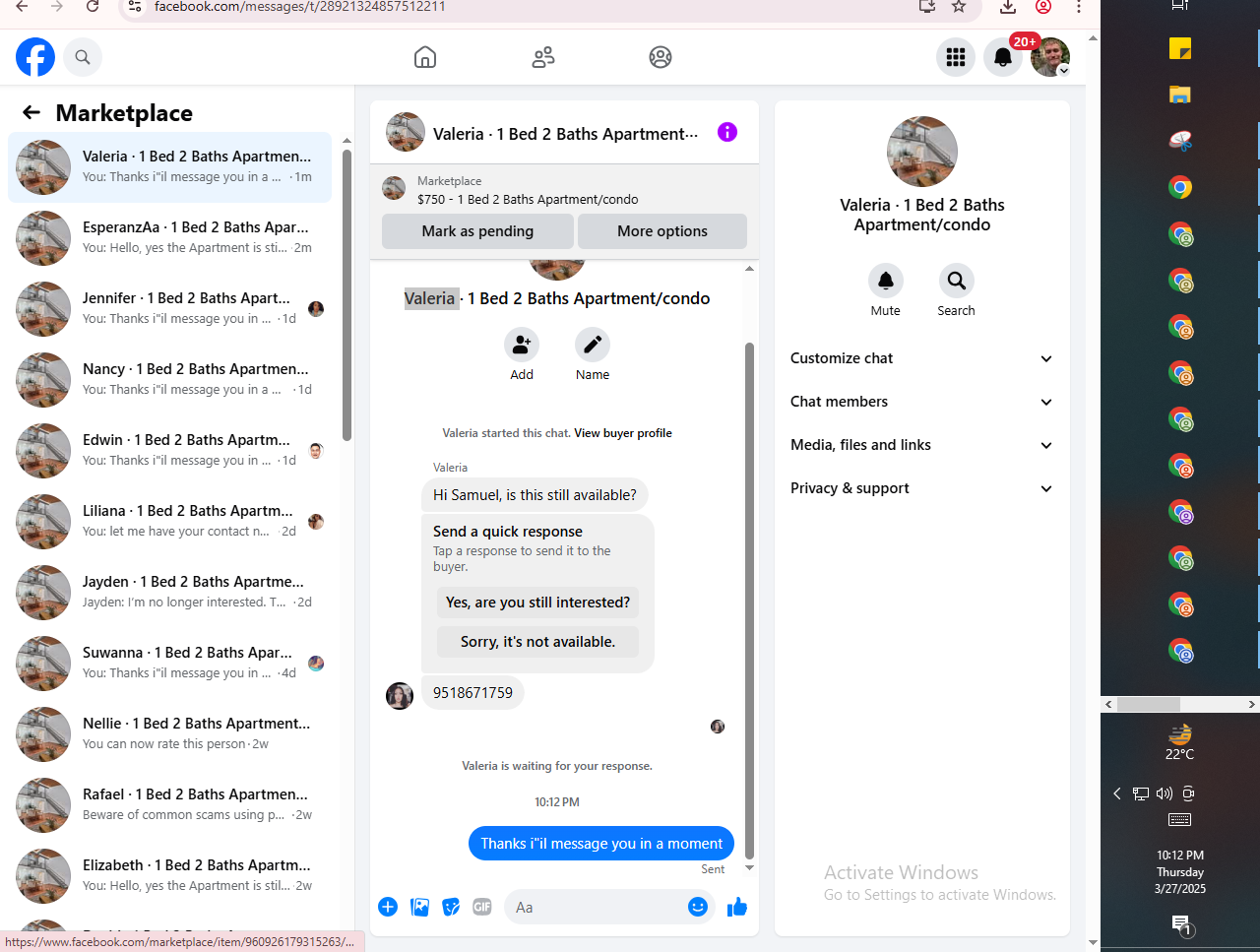Viewport: 1260px width, 952px height.
Task: Expand Chat members section
Action: [922, 402]
